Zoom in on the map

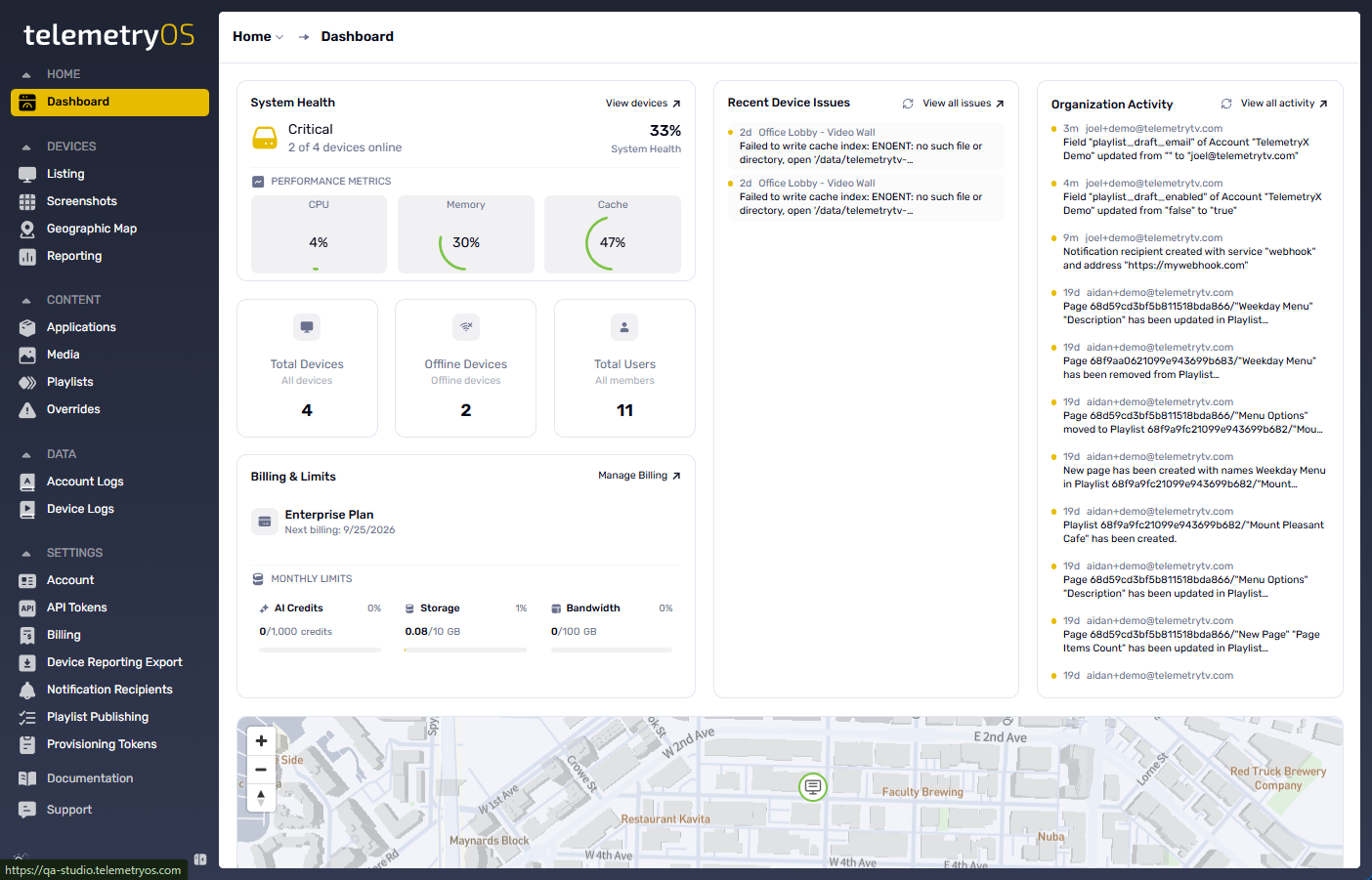(x=261, y=741)
